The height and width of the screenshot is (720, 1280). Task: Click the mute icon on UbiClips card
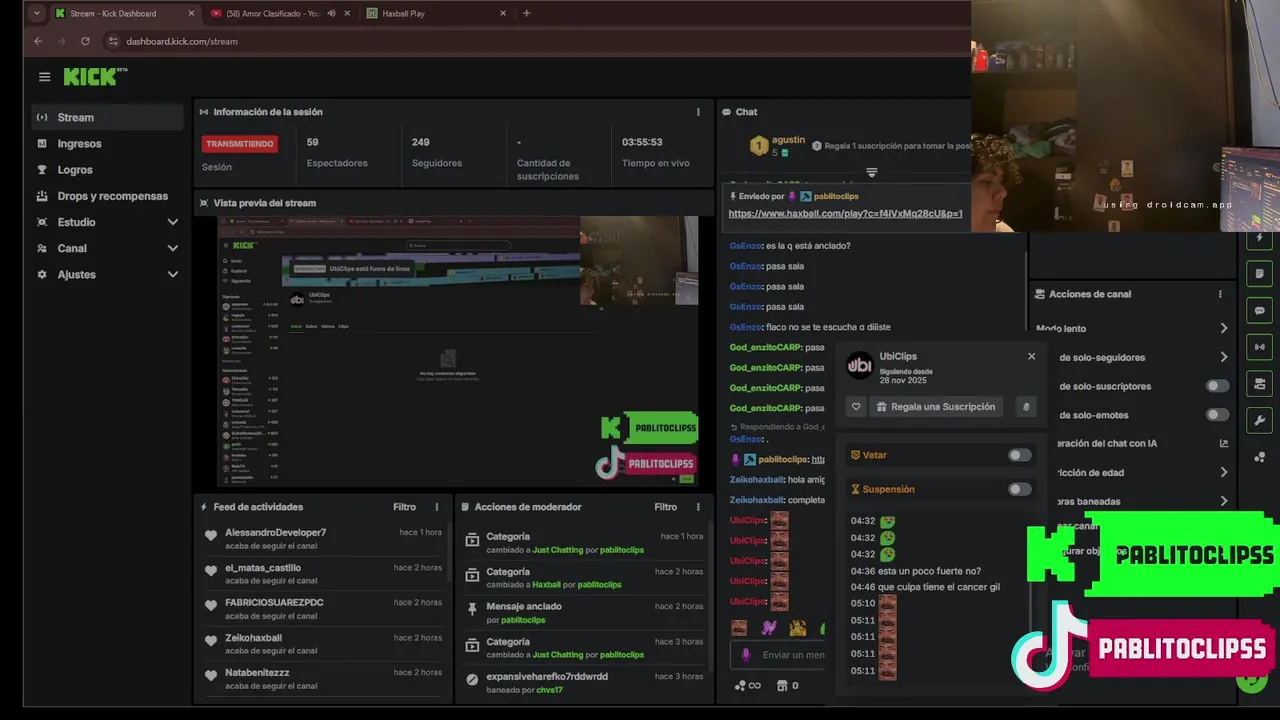1025,407
